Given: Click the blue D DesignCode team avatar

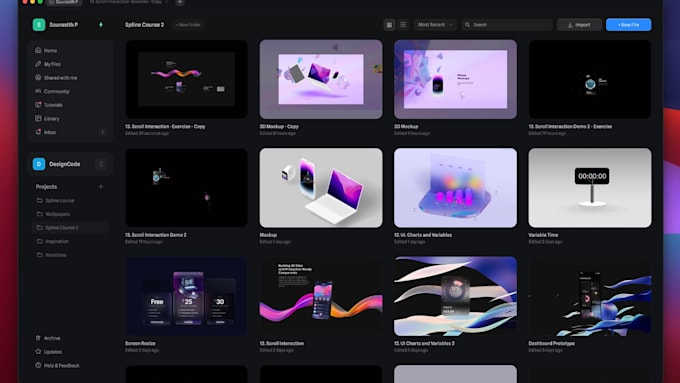Looking at the screenshot, I should (x=39, y=164).
